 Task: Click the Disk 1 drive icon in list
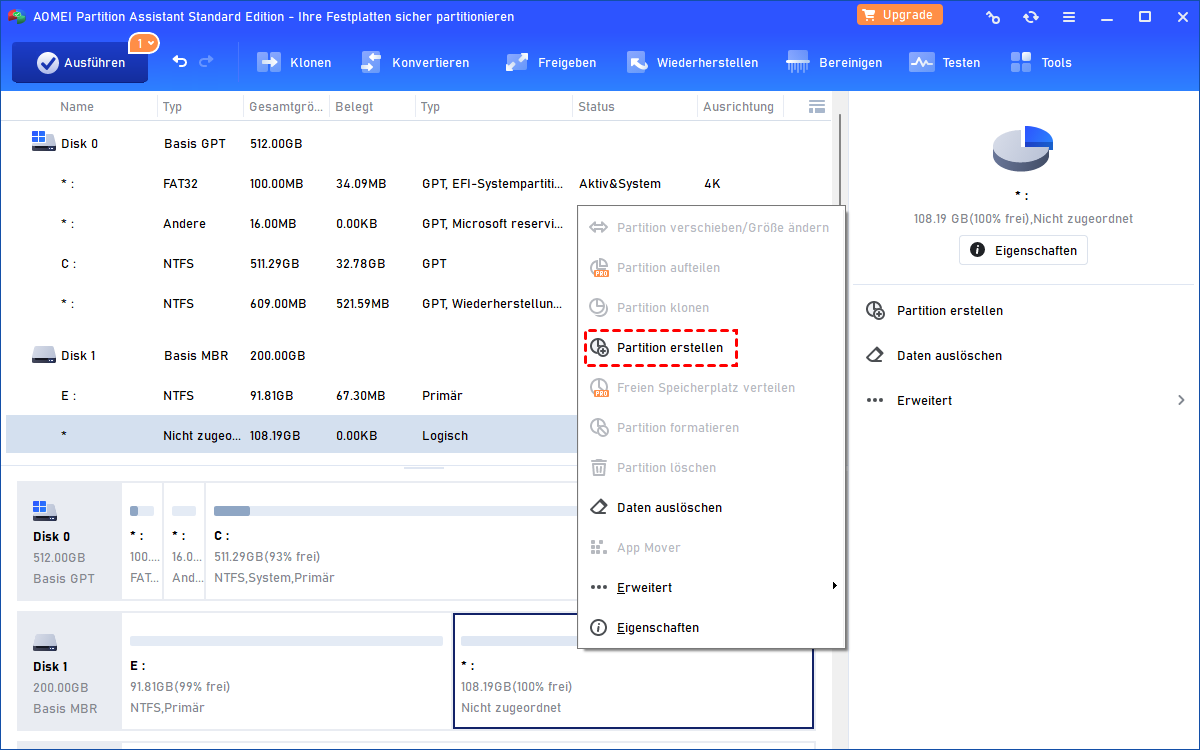[x=43, y=355]
